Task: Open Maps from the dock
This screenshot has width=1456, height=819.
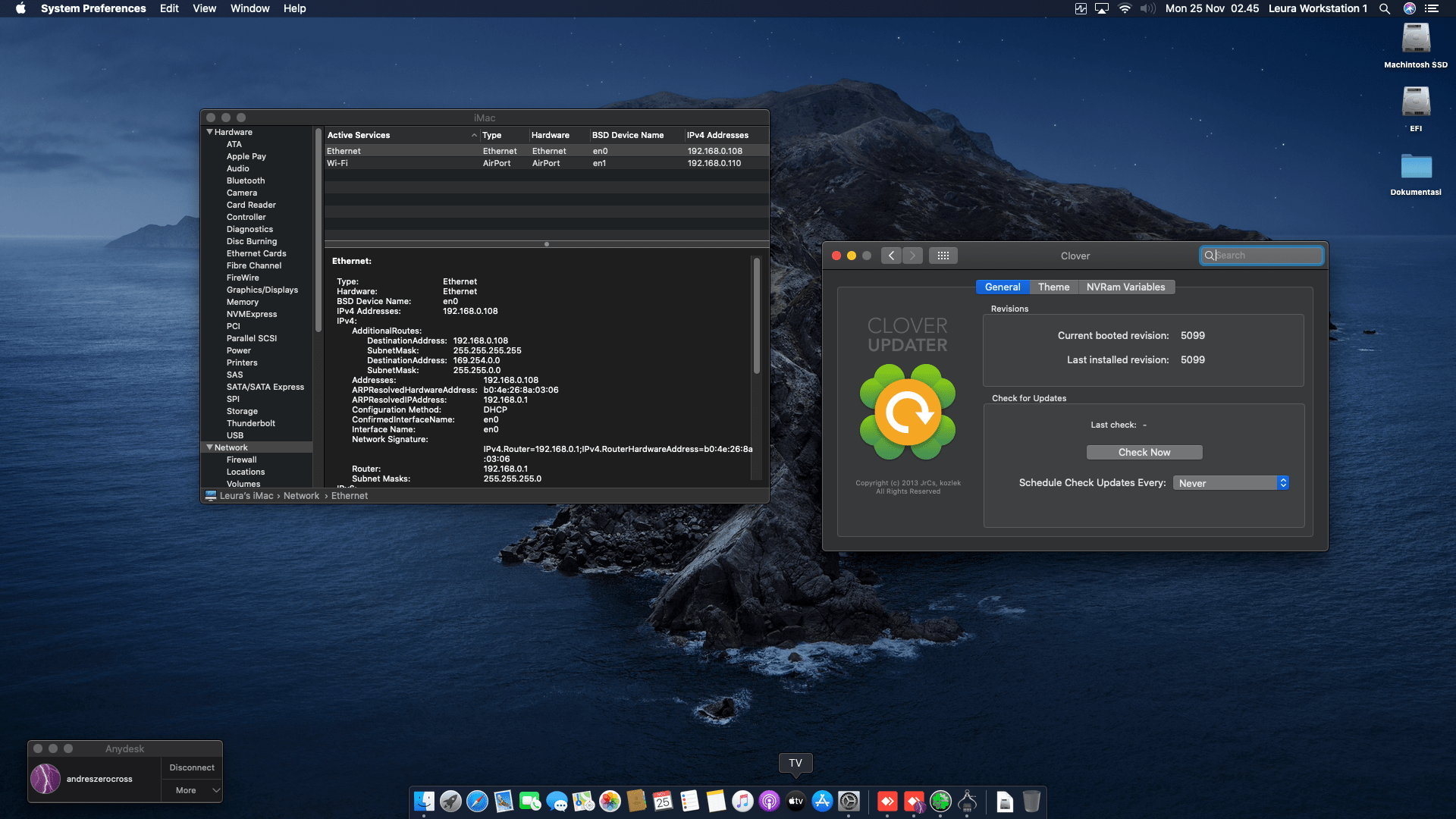Action: 583,802
